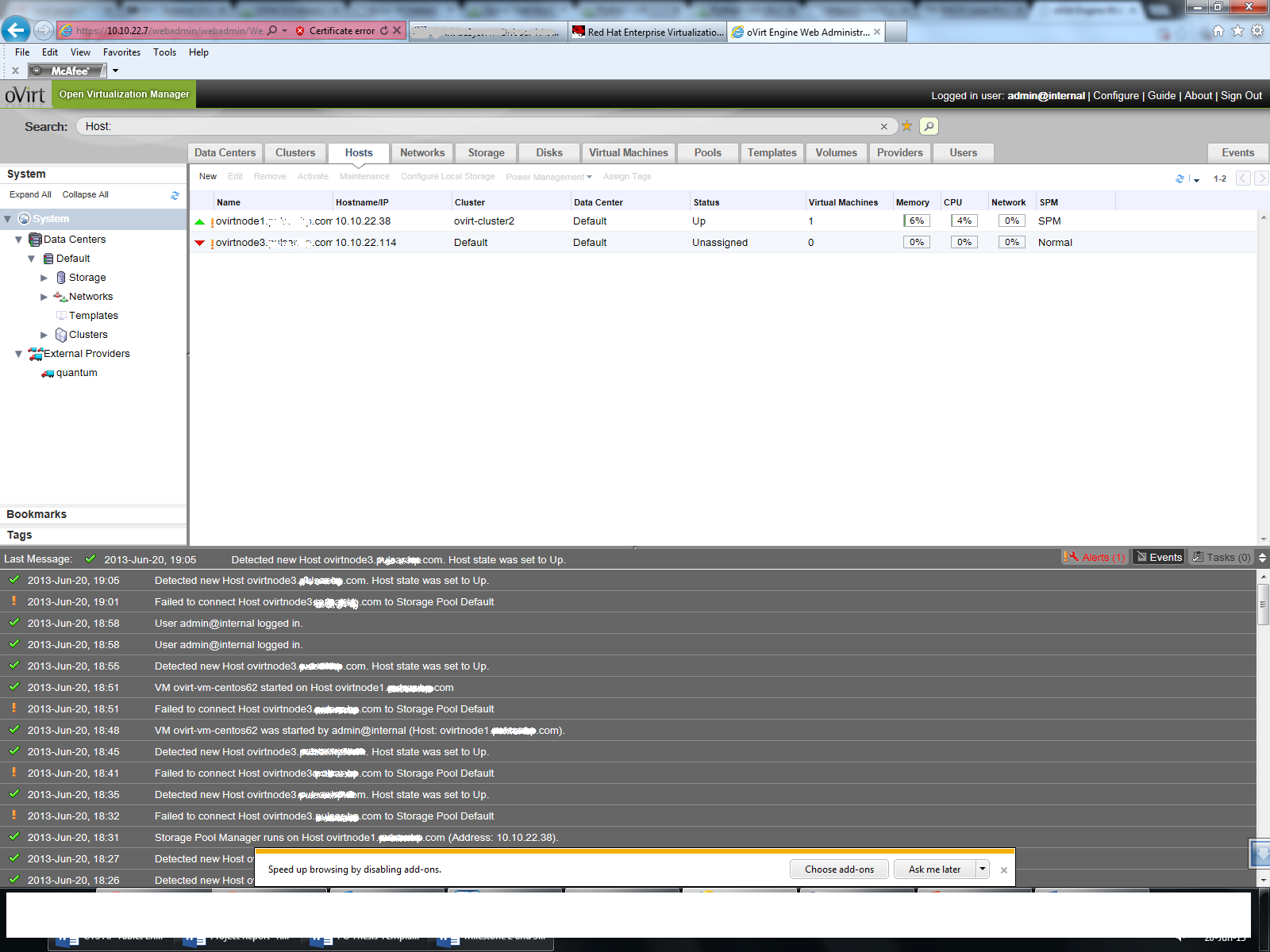Click the Sign Out link

[1241, 96]
